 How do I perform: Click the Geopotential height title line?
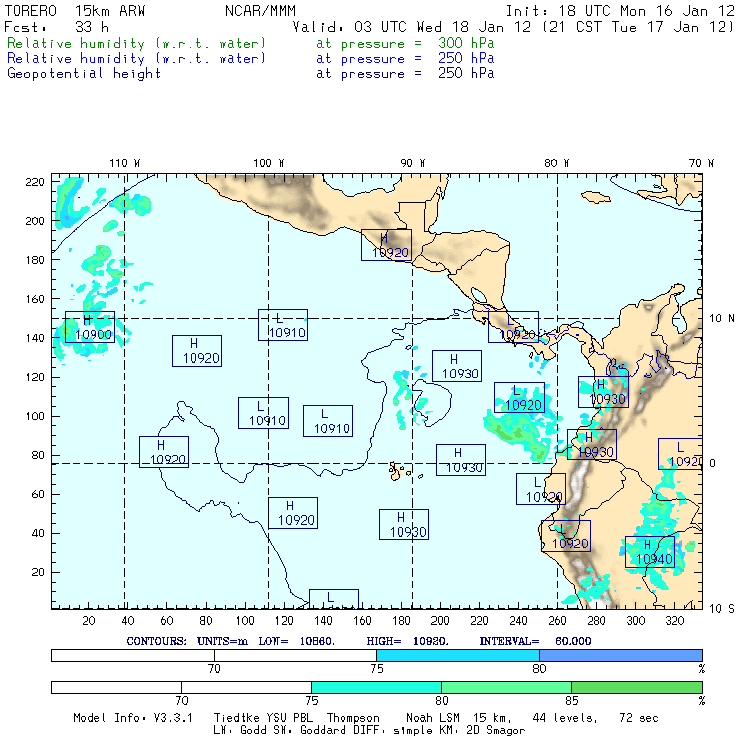point(251,74)
